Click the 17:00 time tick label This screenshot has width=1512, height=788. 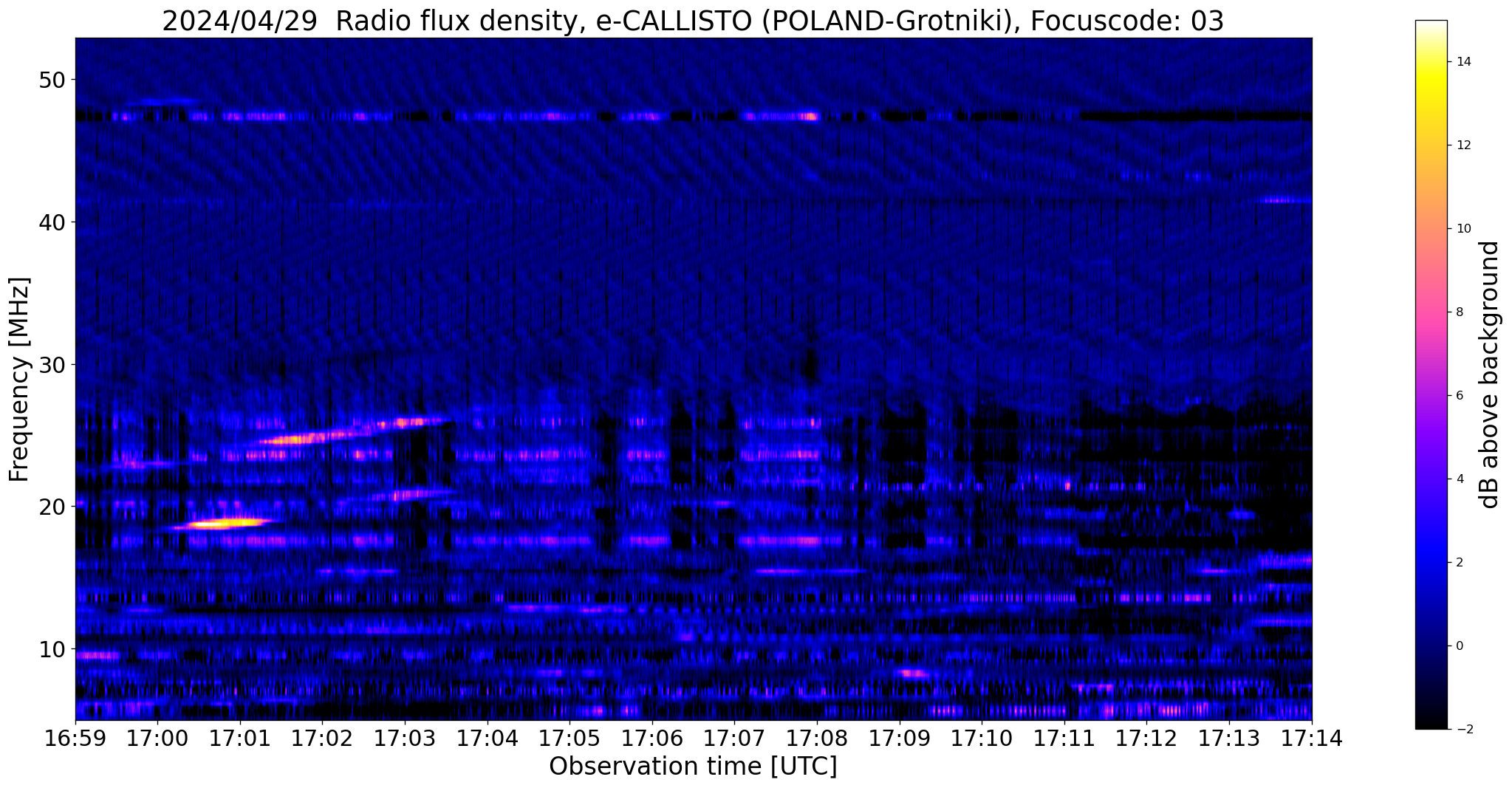click(x=157, y=738)
